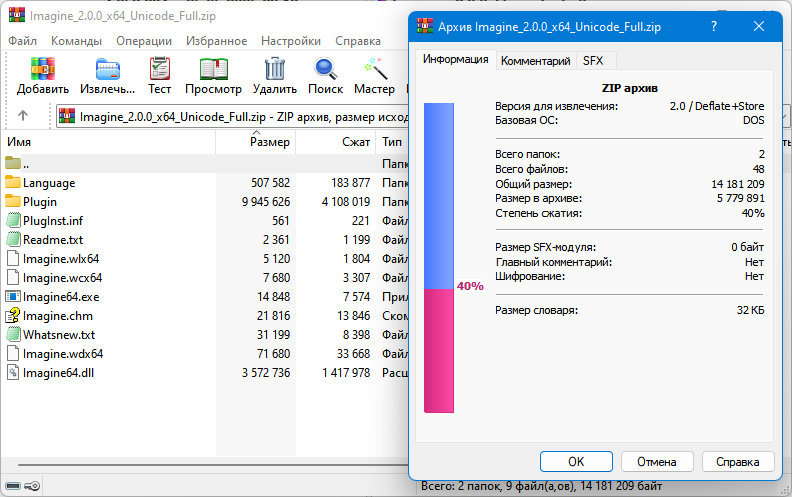Open the Файл menu

[x=22, y=41]
